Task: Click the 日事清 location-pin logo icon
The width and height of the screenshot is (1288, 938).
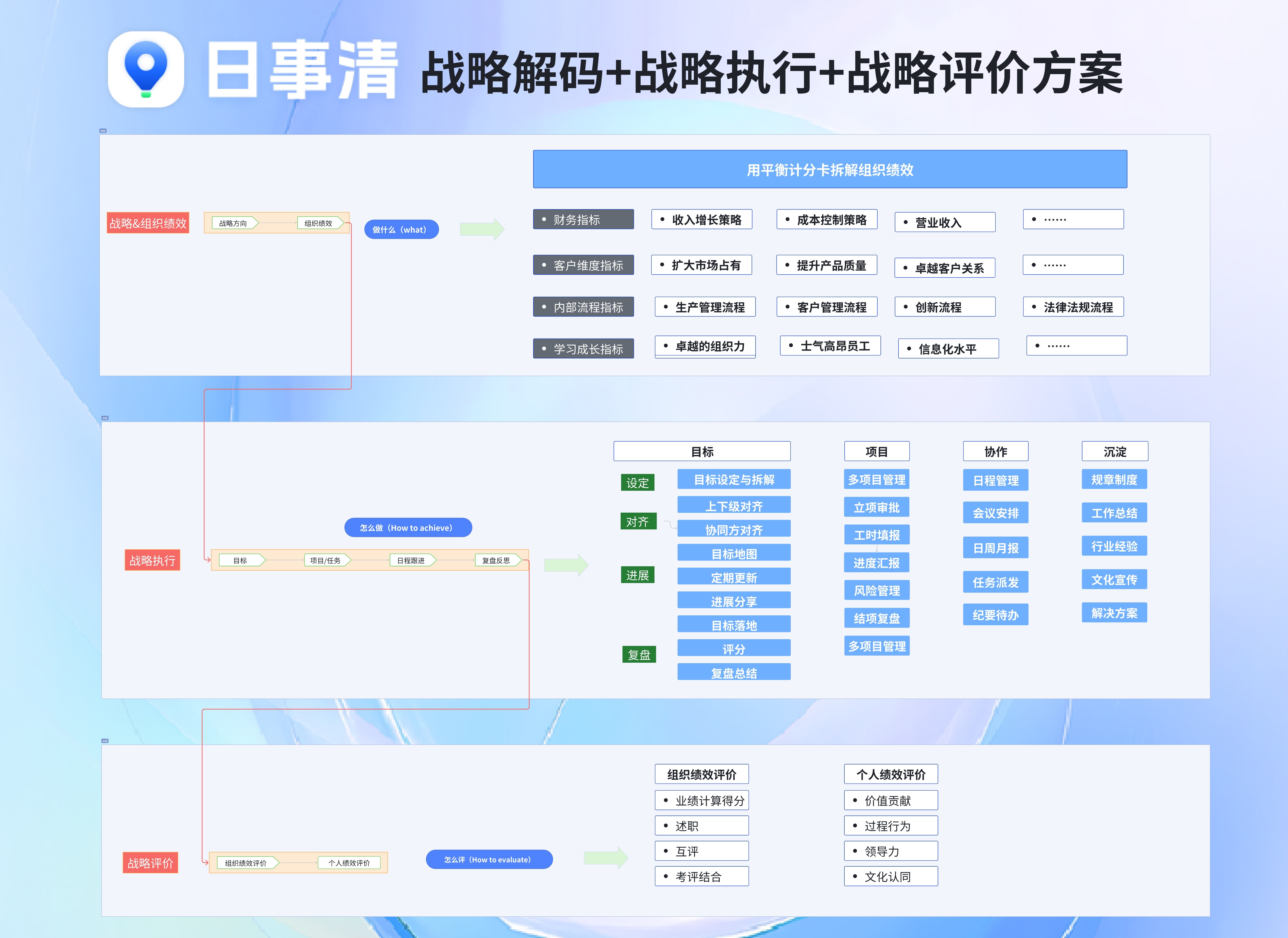Action: [146, 69]
